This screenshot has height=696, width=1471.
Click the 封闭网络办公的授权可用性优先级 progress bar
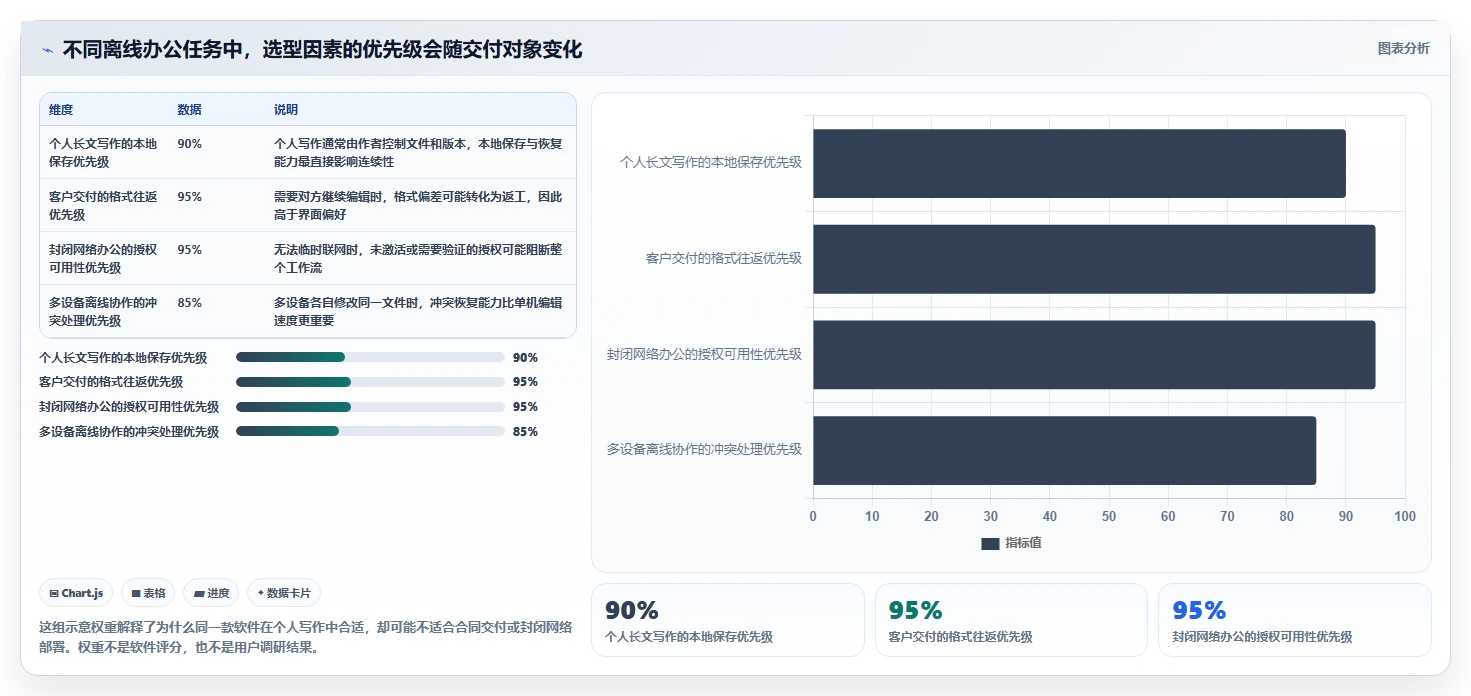pyautogui.click(x=370, y=407)
